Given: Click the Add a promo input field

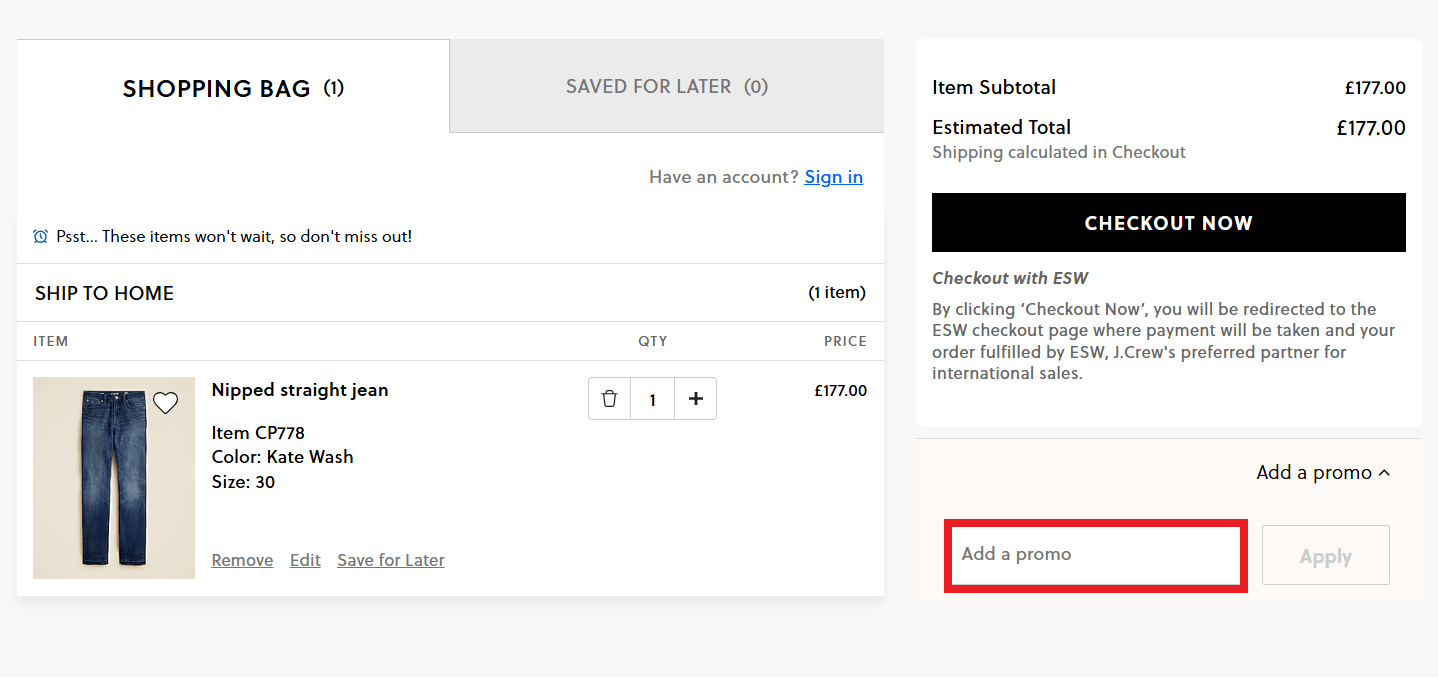Looking at the screenshot, I should click(x=1095, y=555).
